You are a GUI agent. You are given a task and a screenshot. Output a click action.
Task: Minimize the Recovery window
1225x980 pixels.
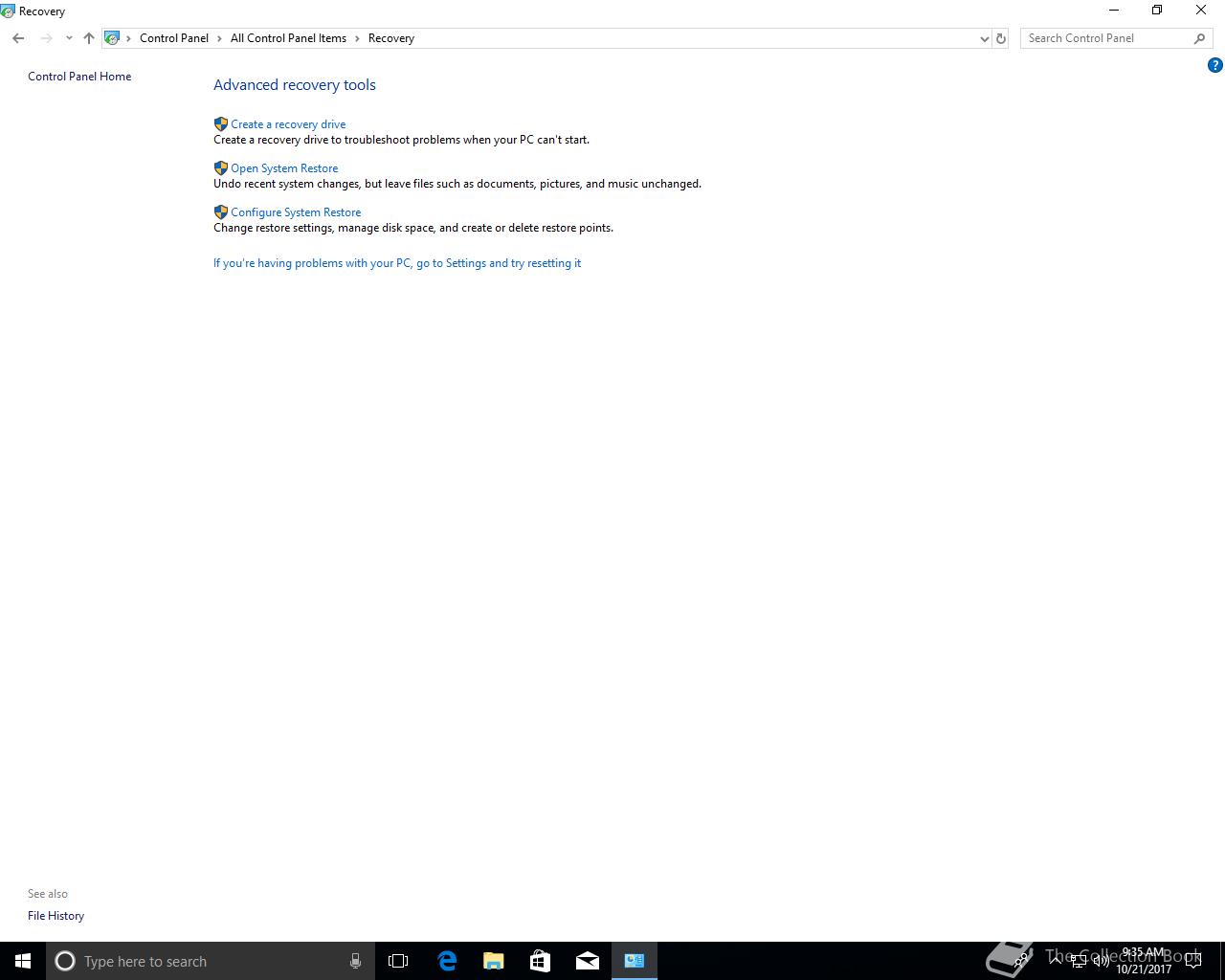[x=1113, y=11]
